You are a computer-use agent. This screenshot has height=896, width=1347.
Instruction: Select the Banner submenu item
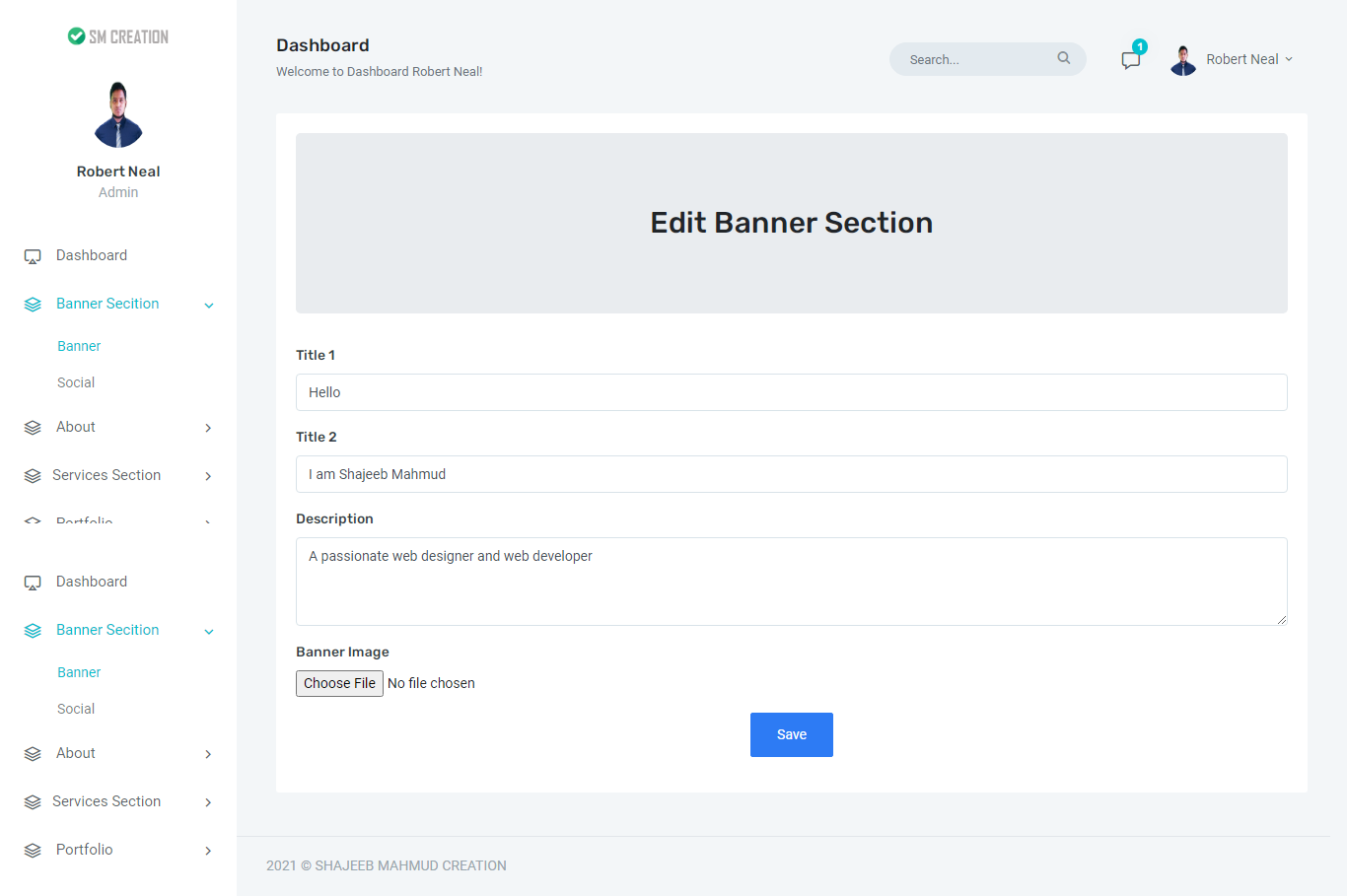[79, 346]
